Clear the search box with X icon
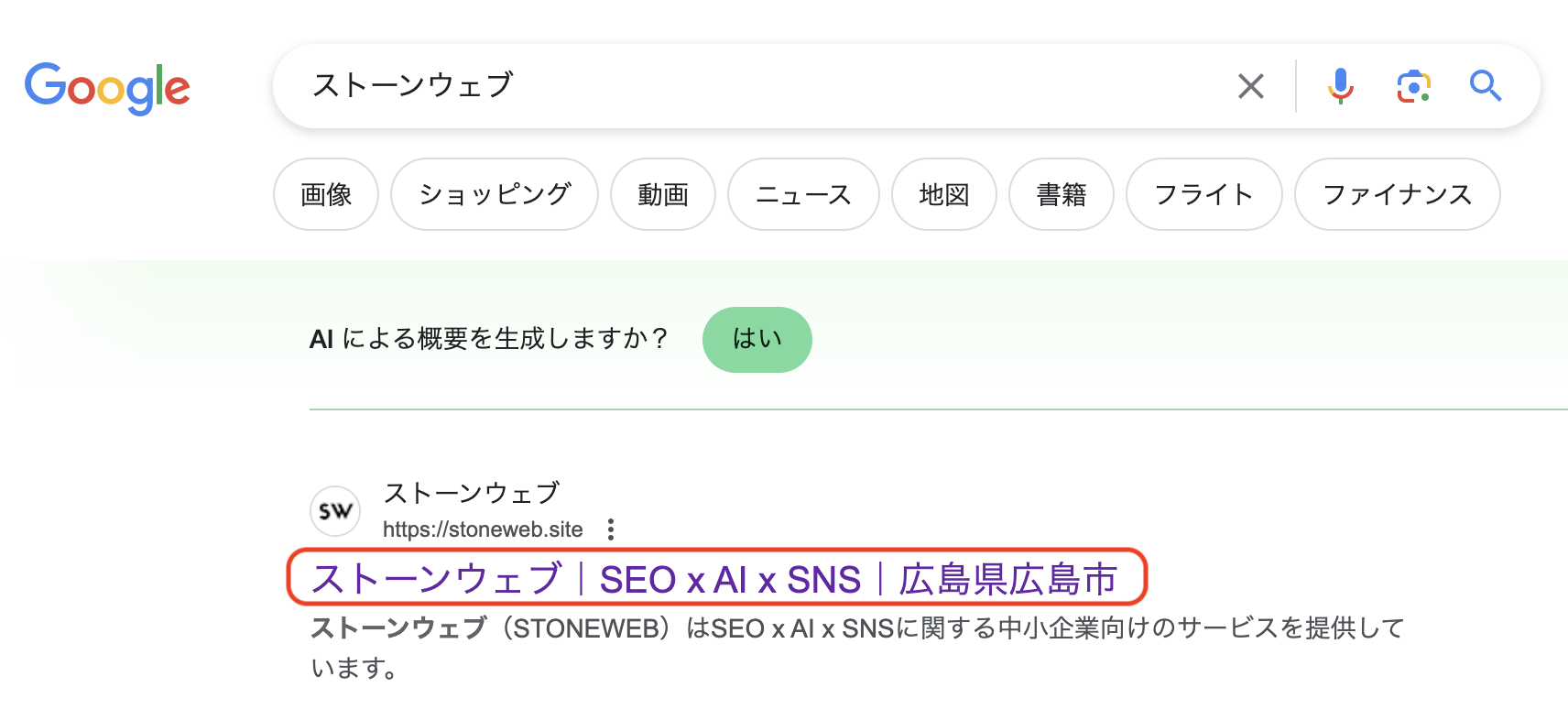Viewport: 1568px width, 720px height. coord(1250,86)
